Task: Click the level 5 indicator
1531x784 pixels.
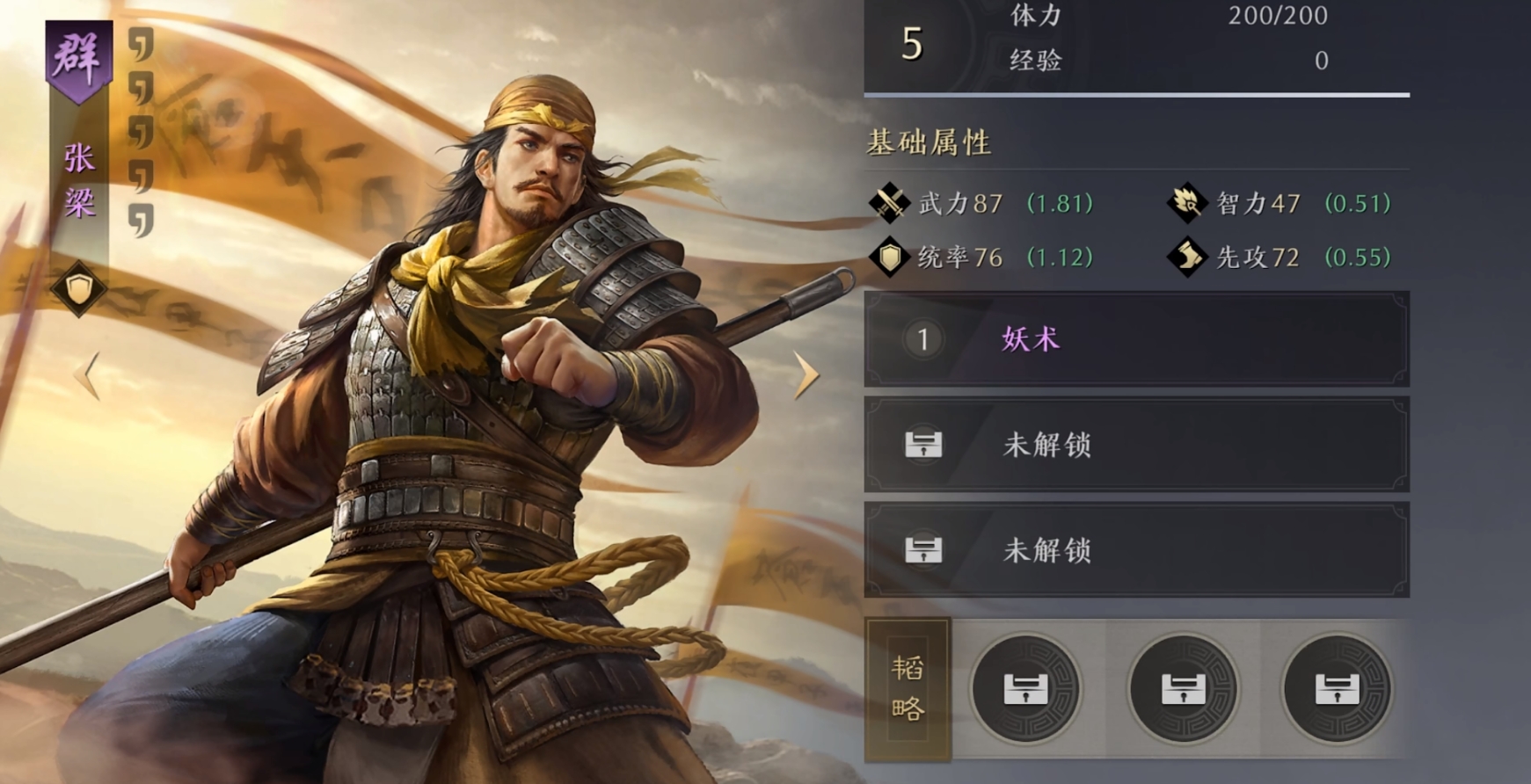Action: tap(912, 43)
